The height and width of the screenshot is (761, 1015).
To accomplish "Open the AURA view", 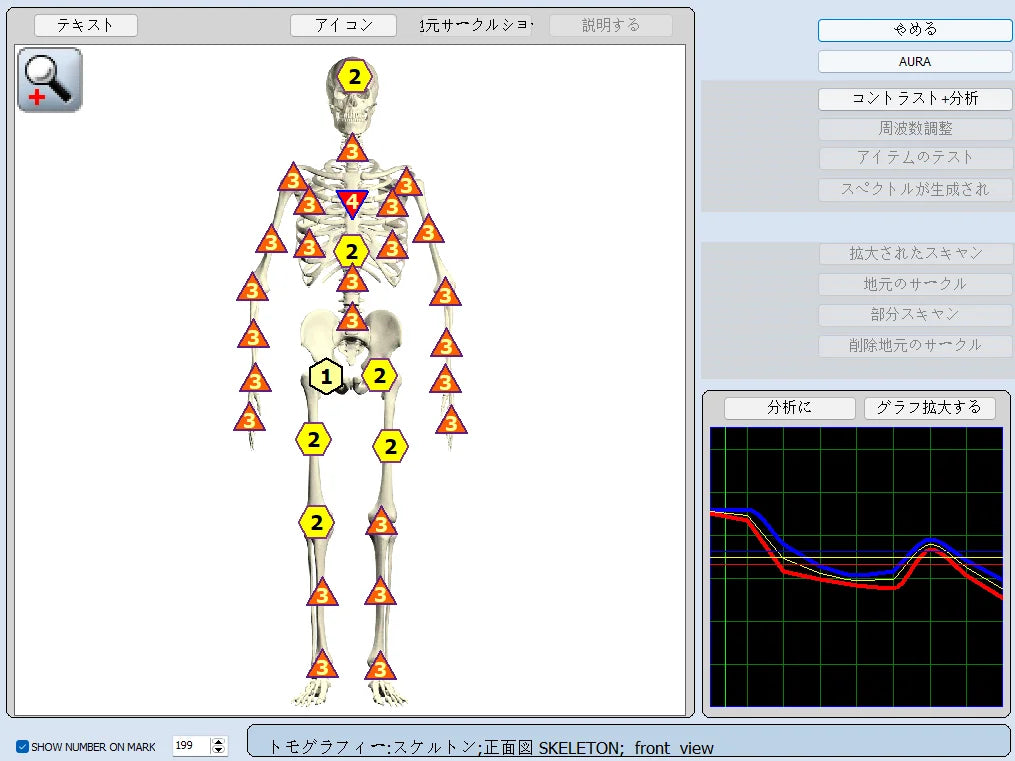I will (914, 62).
